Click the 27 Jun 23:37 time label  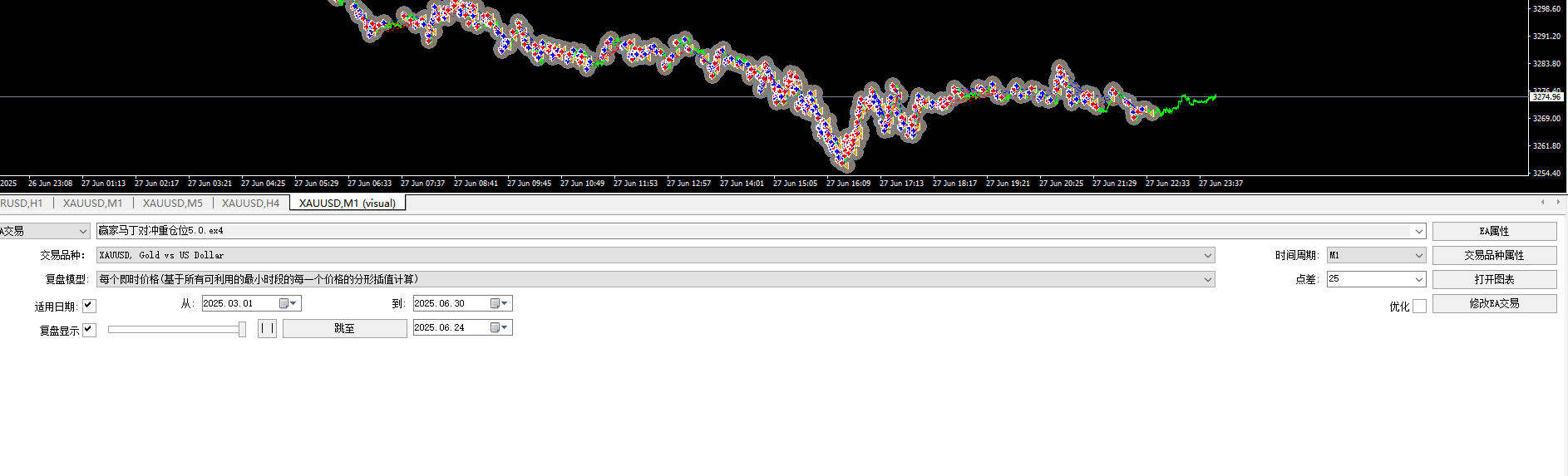pyautogui.click(x=1220, y=183)
